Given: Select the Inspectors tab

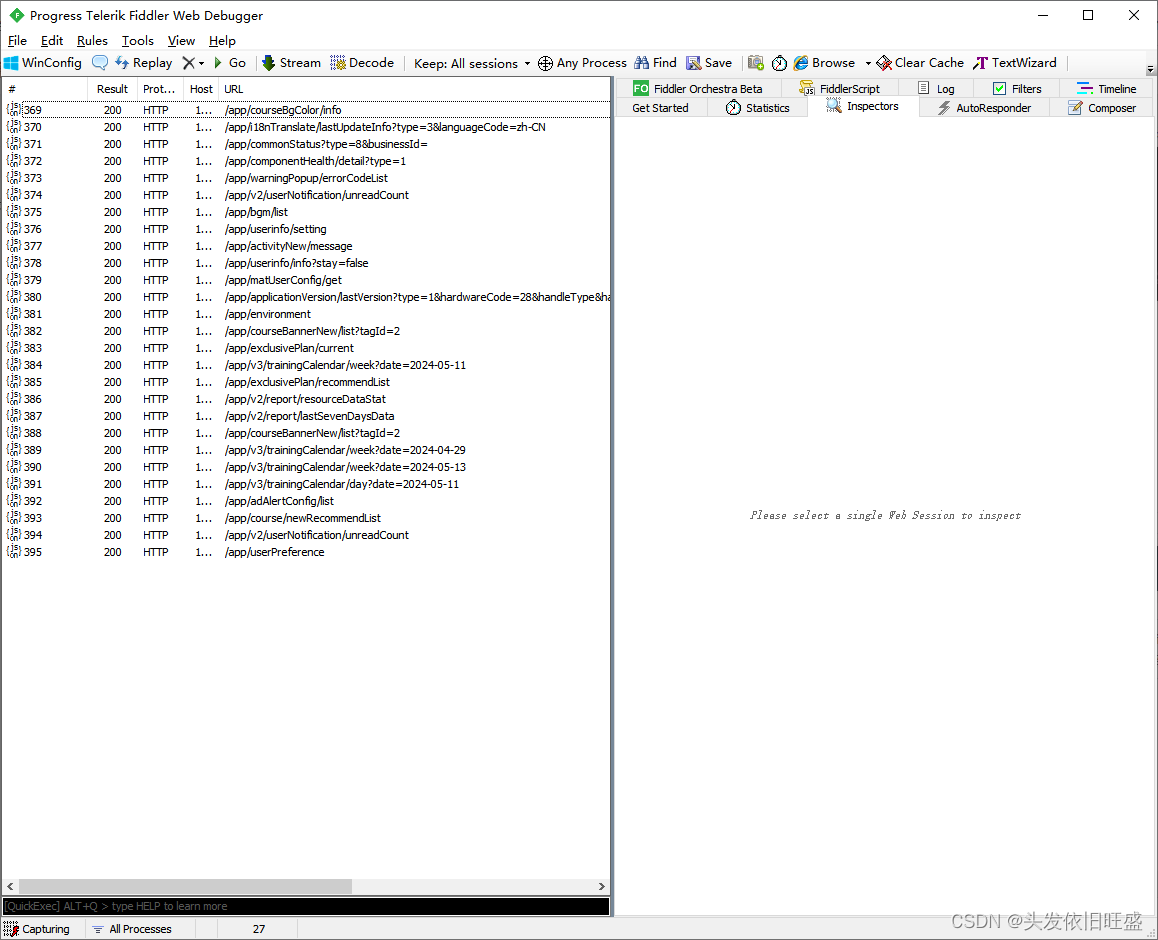Looking at the screenshot, I should (863, 106).
